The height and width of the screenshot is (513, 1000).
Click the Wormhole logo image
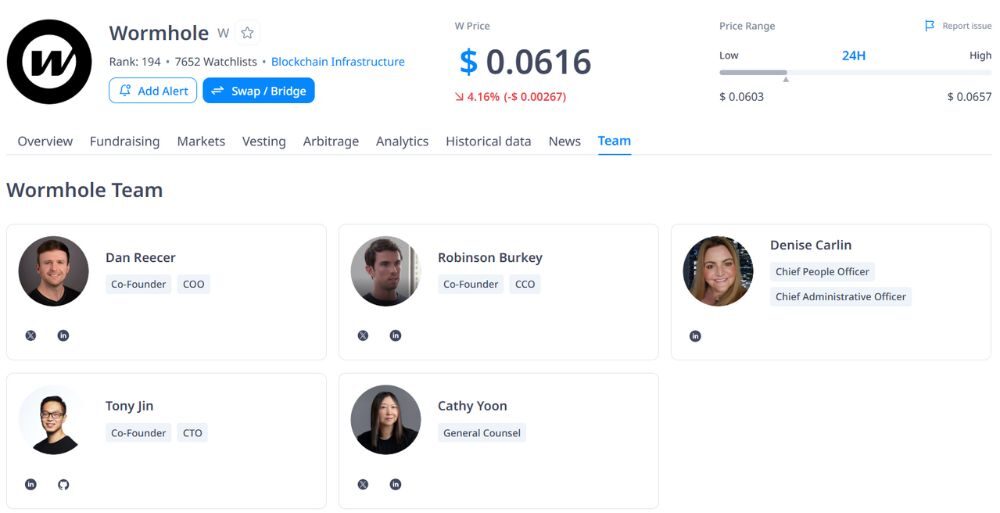tap(49, 62)
